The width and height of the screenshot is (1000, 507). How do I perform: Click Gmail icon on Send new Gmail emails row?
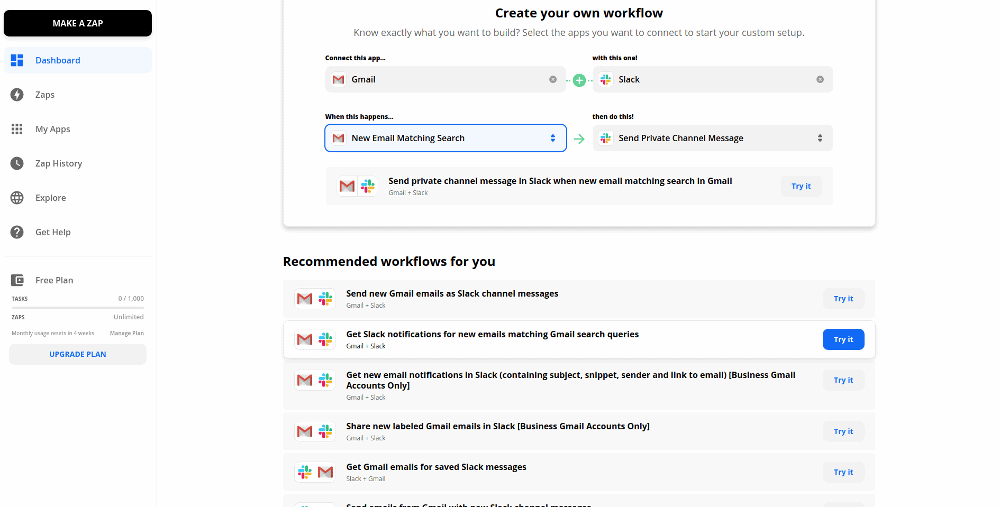(x=305, y=298)
